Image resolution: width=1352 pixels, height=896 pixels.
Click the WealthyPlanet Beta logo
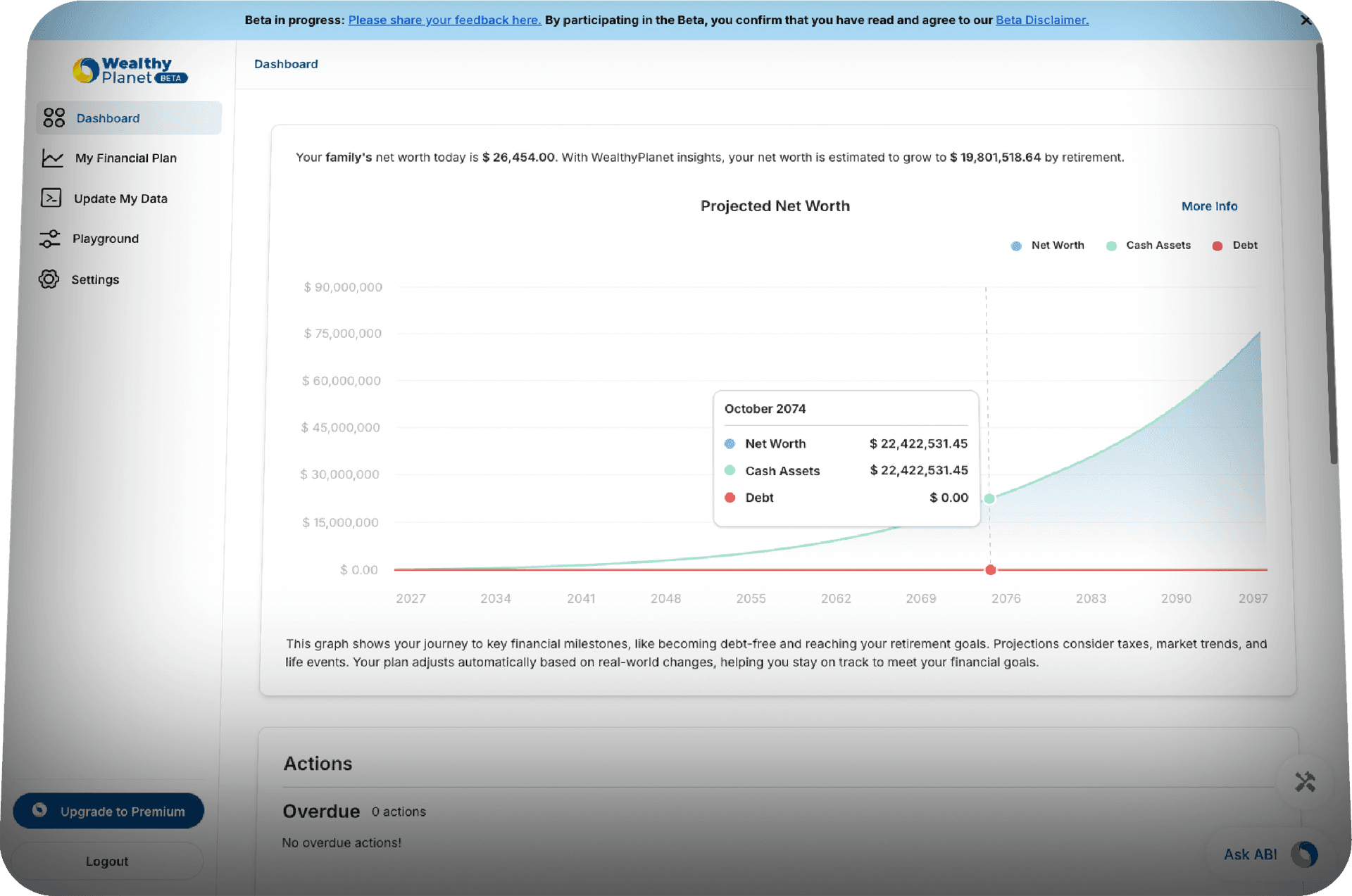[130, 70]
